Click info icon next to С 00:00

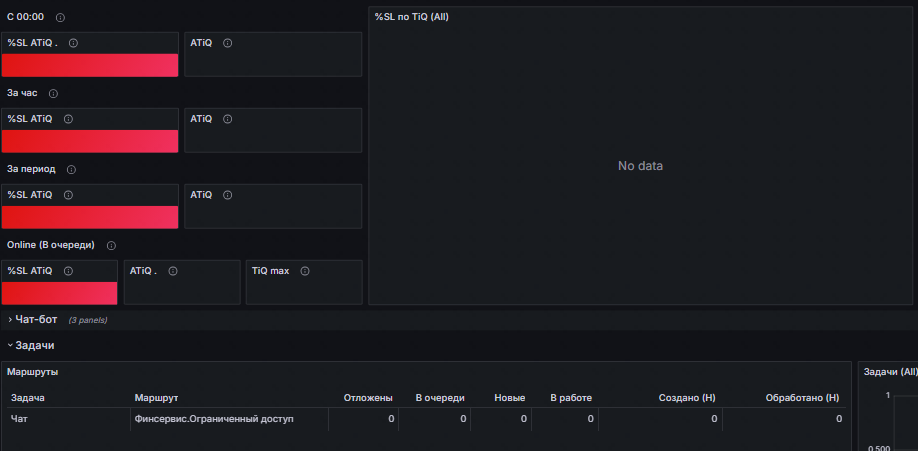60,18
